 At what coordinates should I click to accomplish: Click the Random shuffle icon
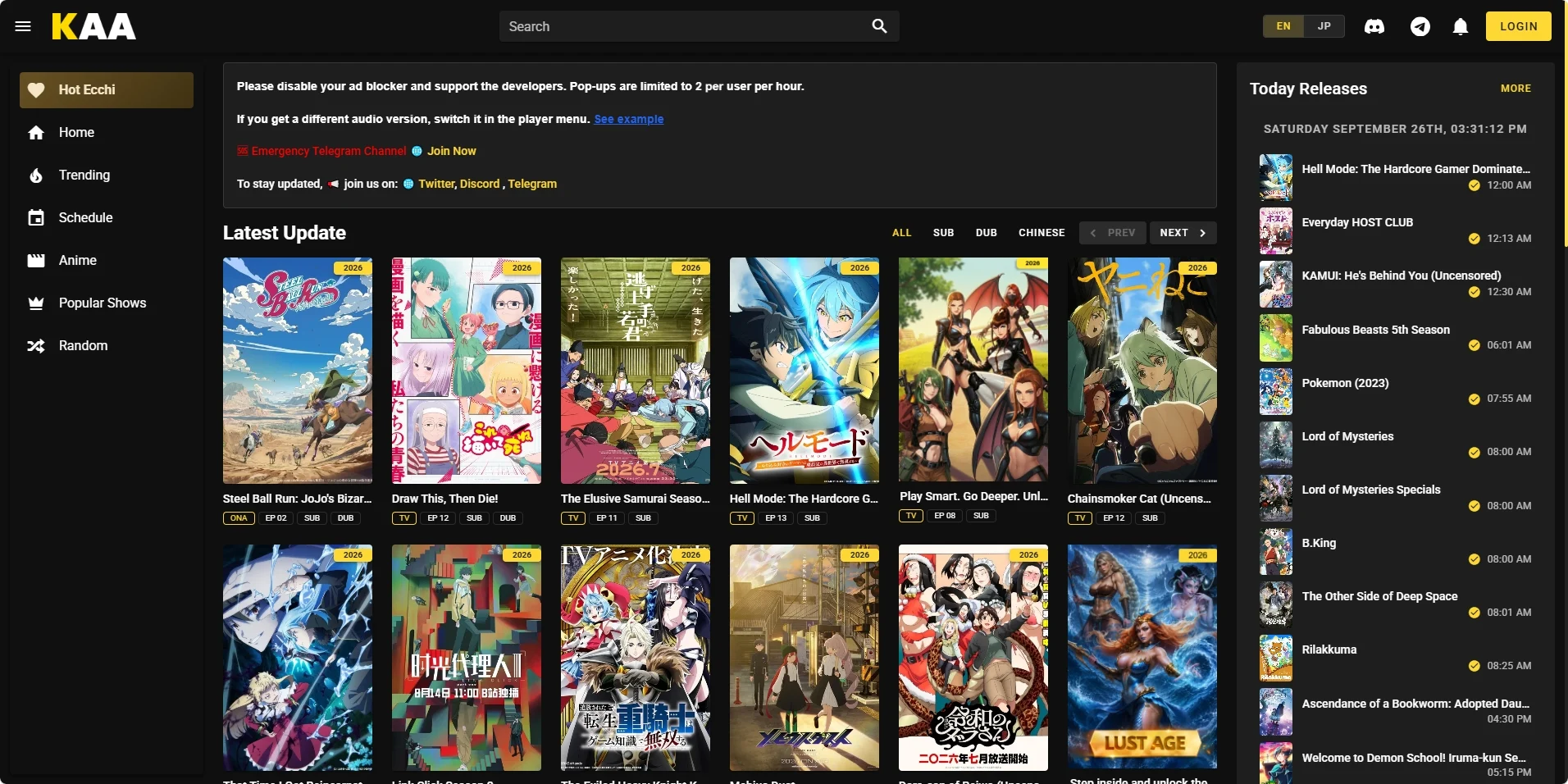pyautogui.click(x=36, y=346)
